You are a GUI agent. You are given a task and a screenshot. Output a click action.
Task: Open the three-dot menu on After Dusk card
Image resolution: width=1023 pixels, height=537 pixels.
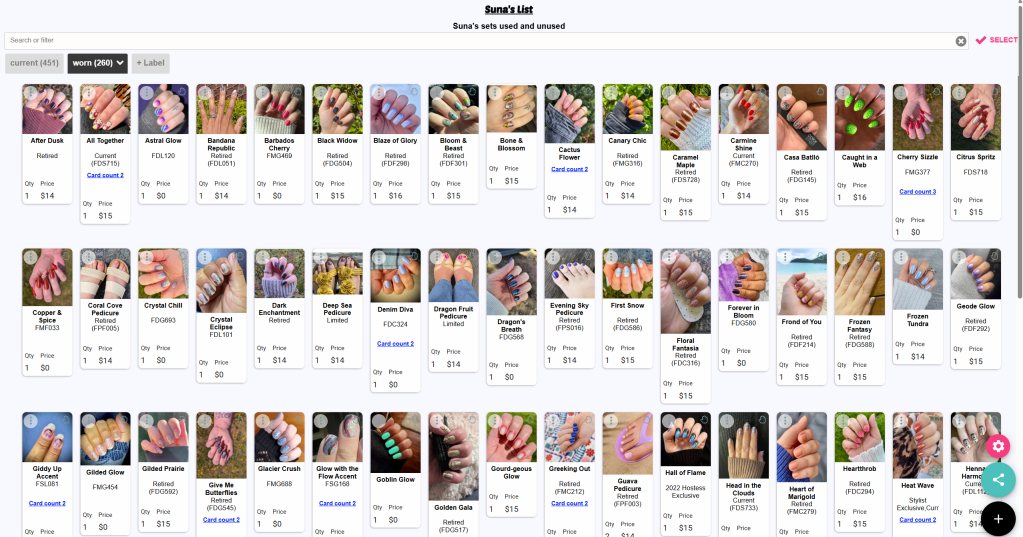click(x=31, y=93)
